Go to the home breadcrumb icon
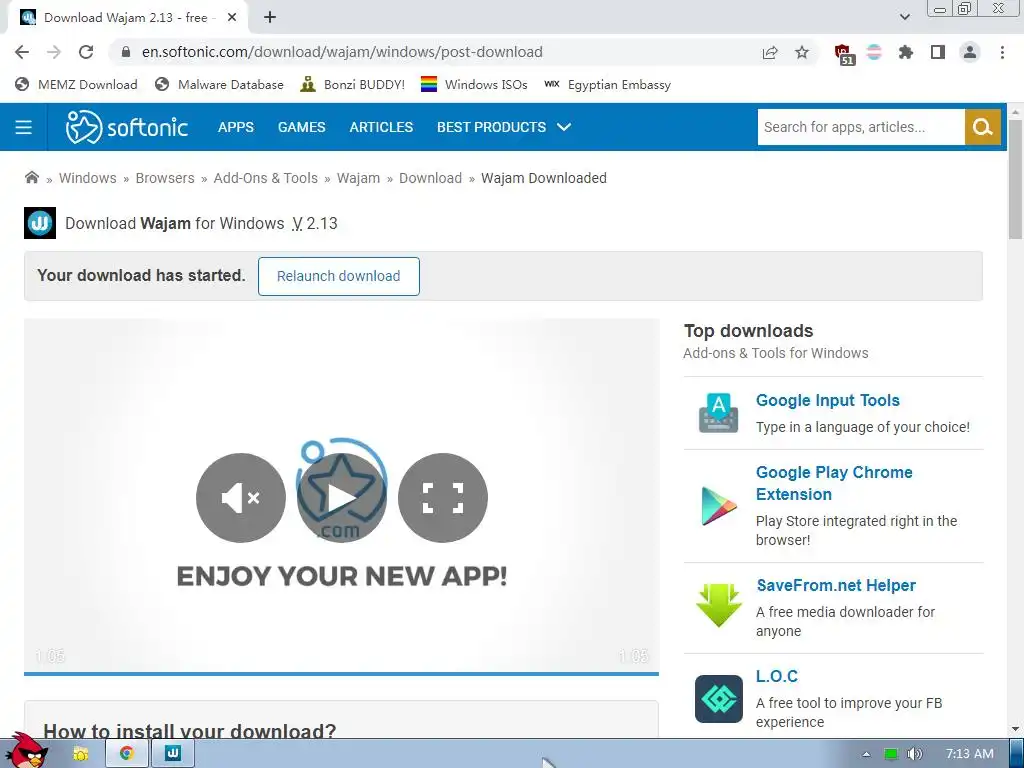This screenshot has width=1024, height=768. coord(31,178)
